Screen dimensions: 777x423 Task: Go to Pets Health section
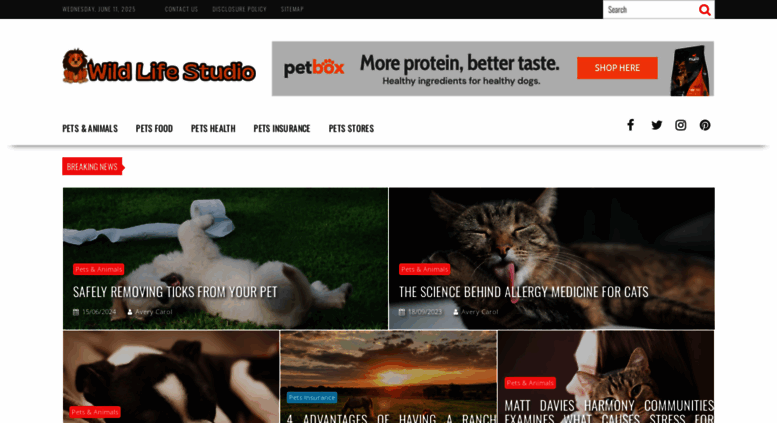(x=213, y=128)
